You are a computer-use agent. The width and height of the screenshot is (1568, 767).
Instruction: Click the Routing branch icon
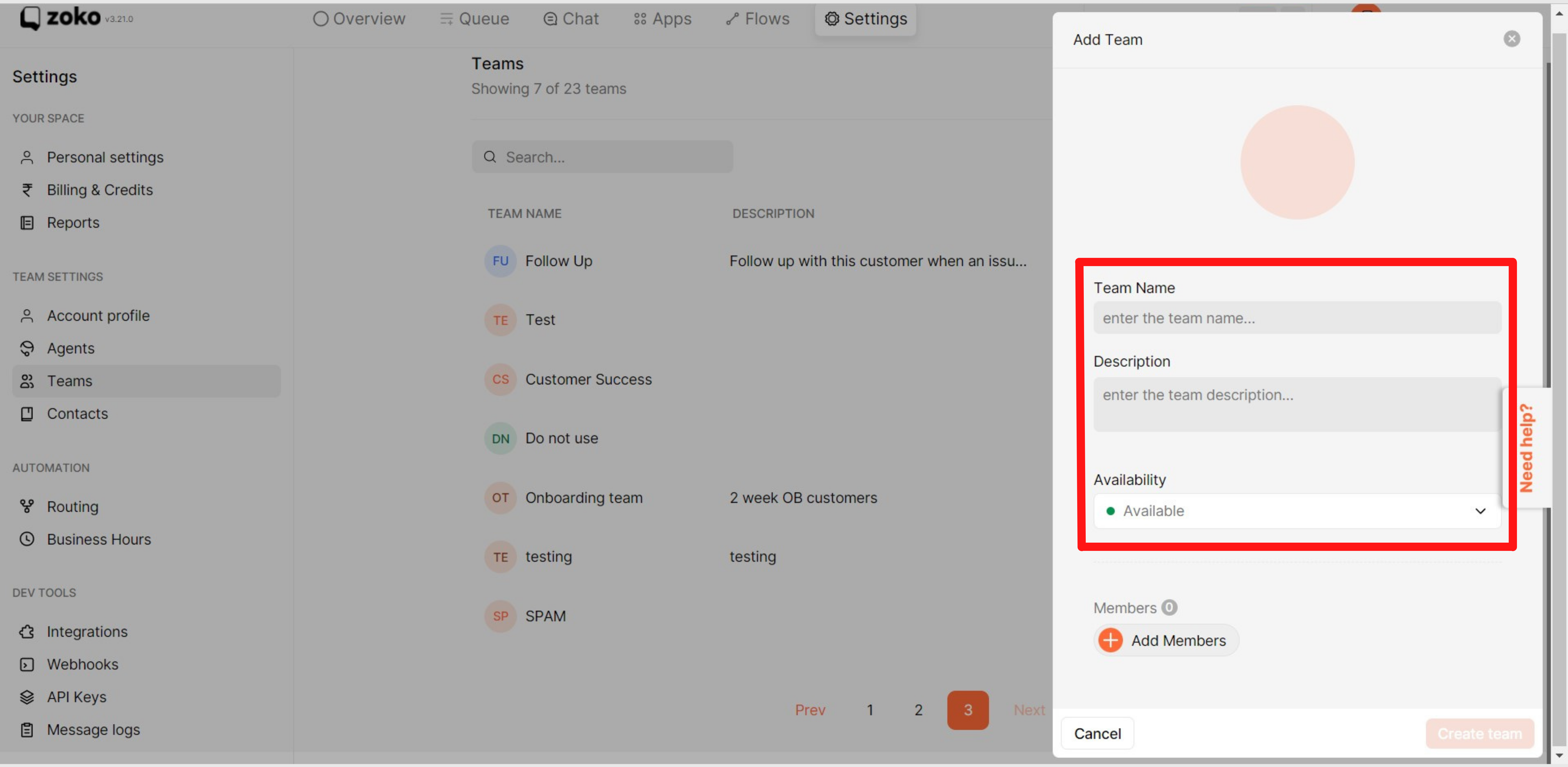27,506
